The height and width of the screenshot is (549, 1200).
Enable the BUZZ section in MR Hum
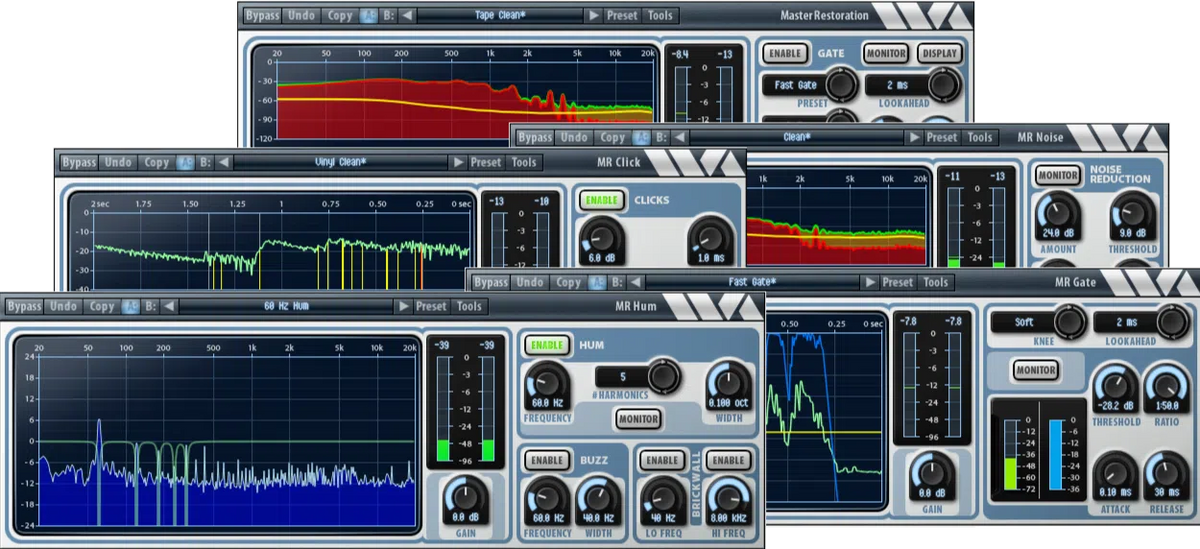[546, 460]
